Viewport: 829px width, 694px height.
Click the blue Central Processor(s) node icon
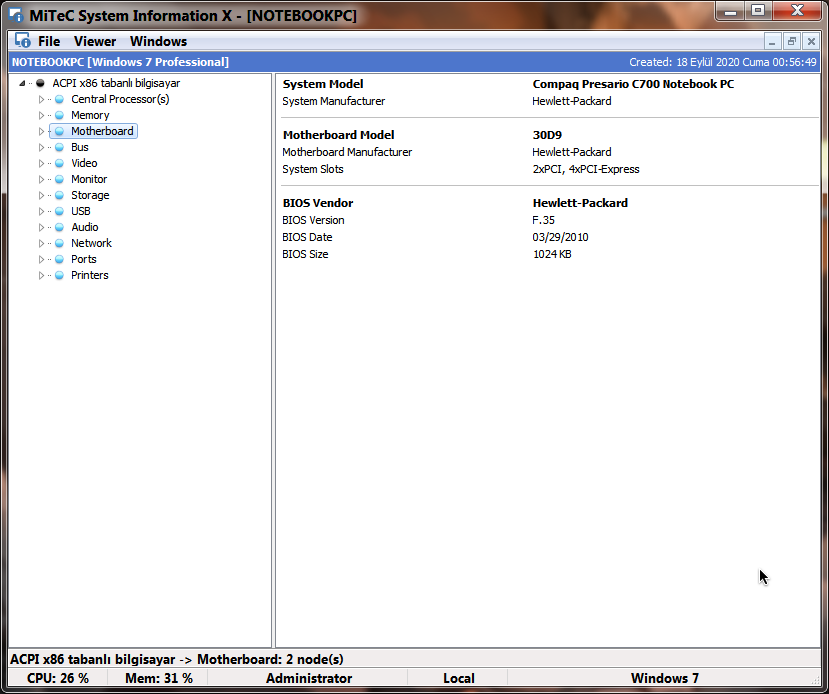coord(60,99)
